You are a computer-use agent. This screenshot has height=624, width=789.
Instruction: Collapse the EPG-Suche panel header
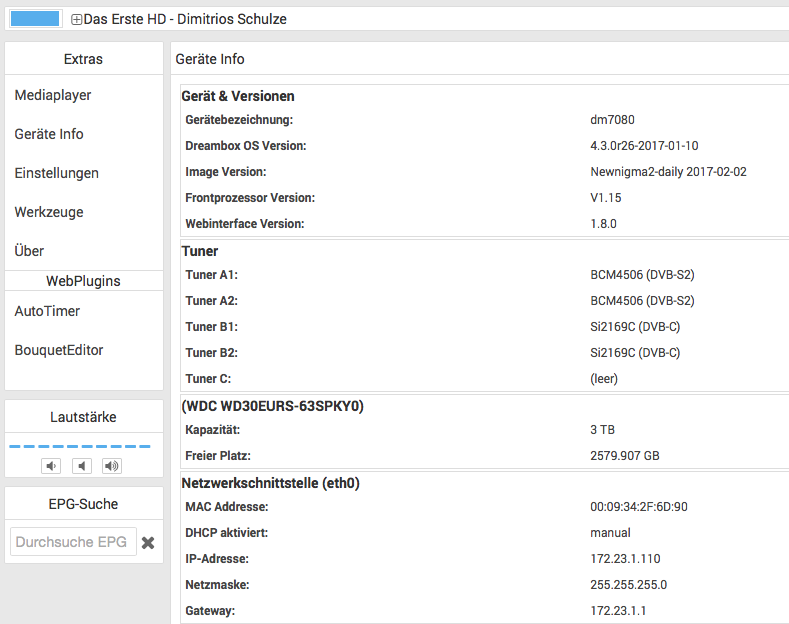[x=83, y=505]
